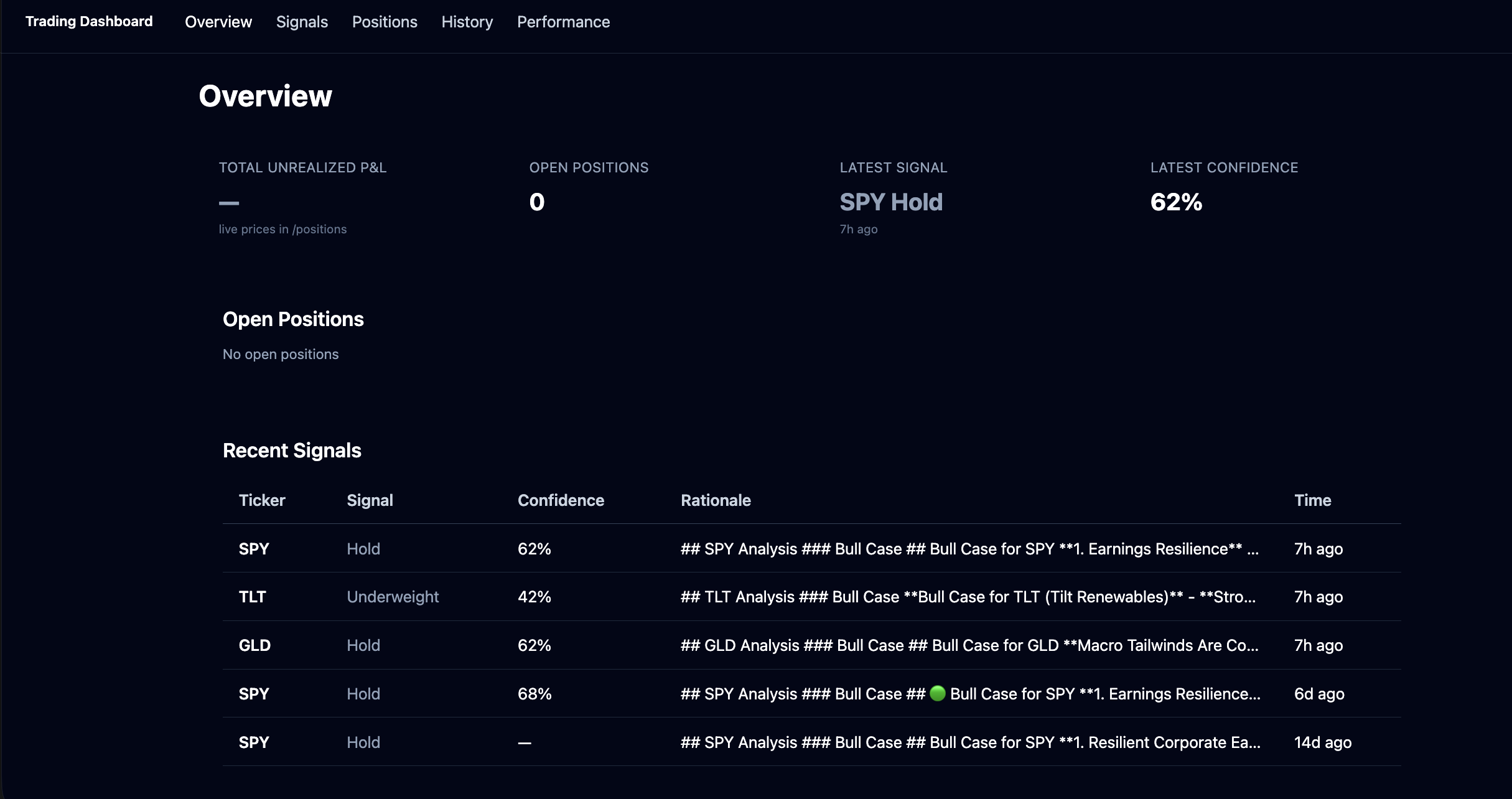
Task: Click the SPY ticker in the 14d ago row
Action: click(254, 742)
